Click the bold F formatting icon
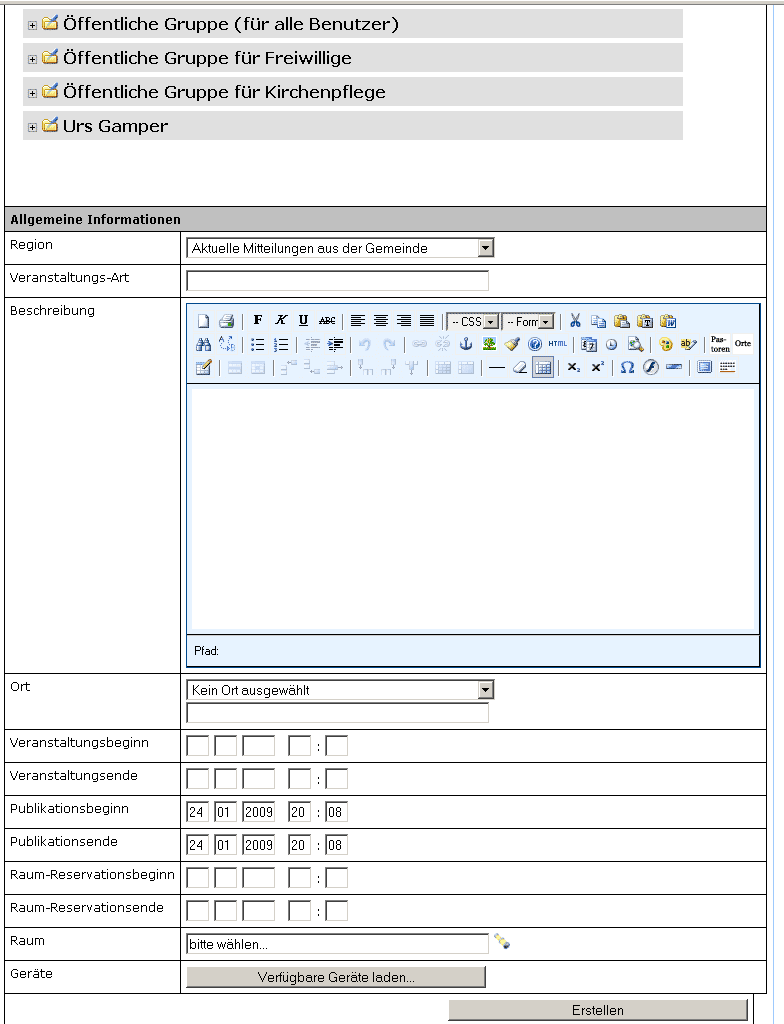The width and height of the screenshot is (784, 1024). (x=258, y=321)
